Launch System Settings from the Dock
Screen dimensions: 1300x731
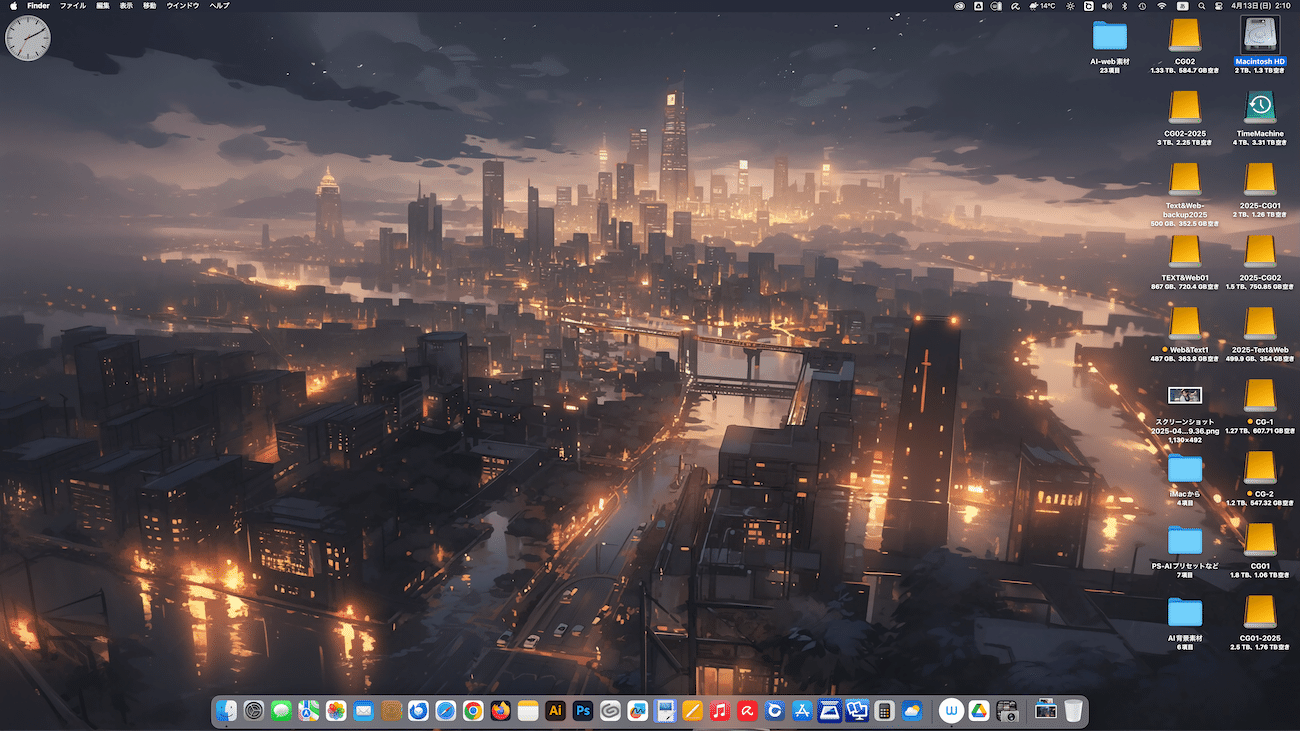coord(254,711)
